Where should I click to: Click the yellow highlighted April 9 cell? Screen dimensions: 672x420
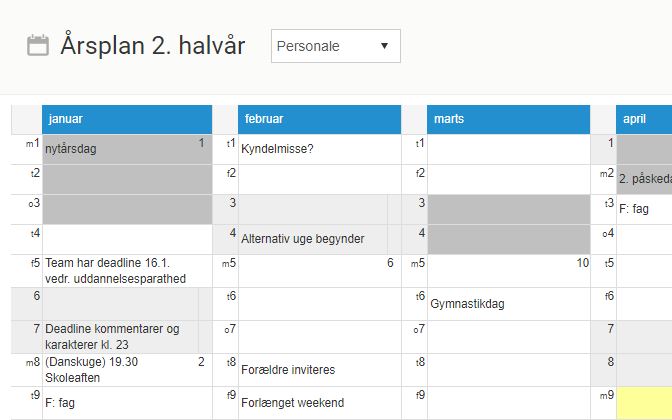tap(644, 403)
